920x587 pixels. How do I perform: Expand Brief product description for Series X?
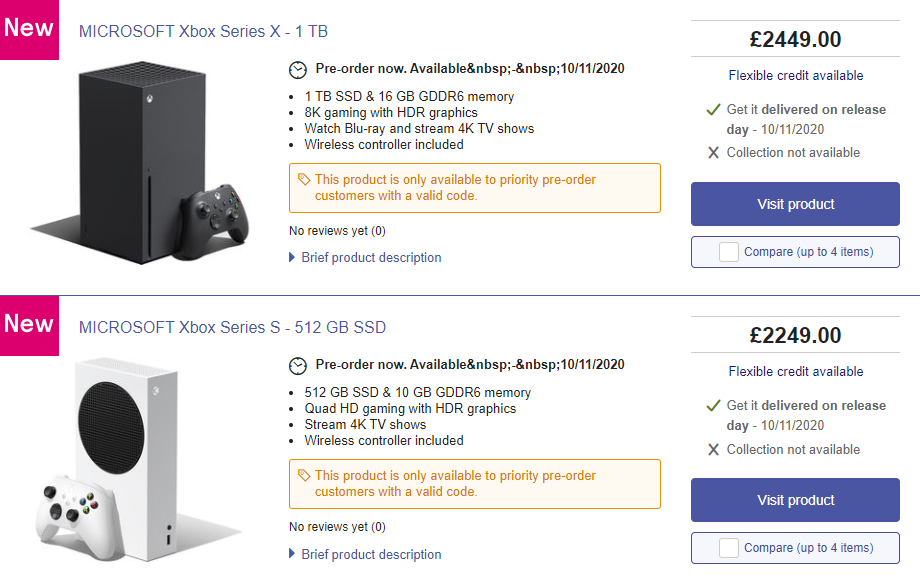[370, 258]
